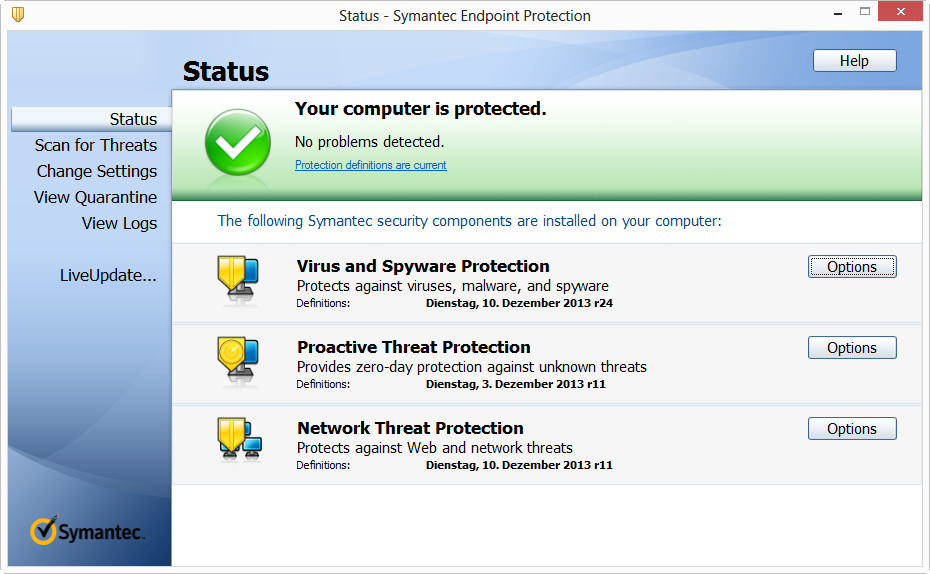Click the Virus and Spyware Protection shield icon

[238, 281]
